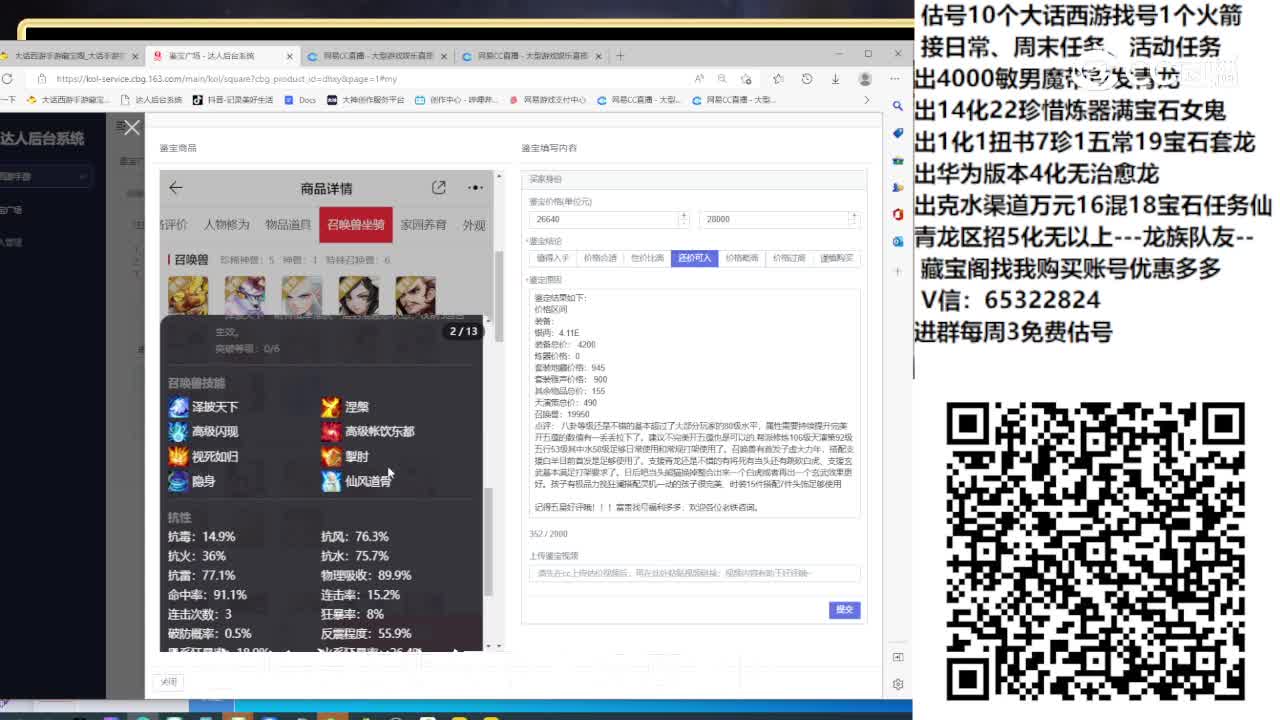Click the zoom magnifier icon in address bar
The image size is (1280, 720).
(x=722, y=79)
